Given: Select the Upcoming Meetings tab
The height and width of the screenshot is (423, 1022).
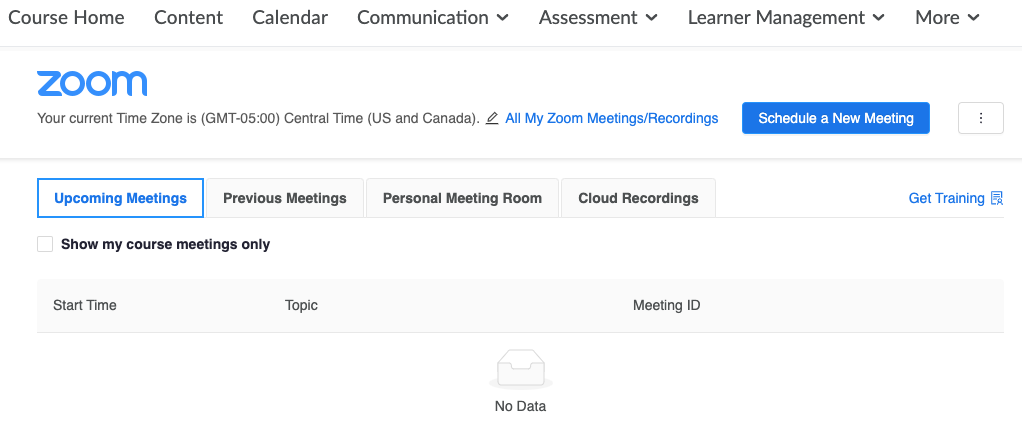Looking at the screenshot, I should pos(120,198).
